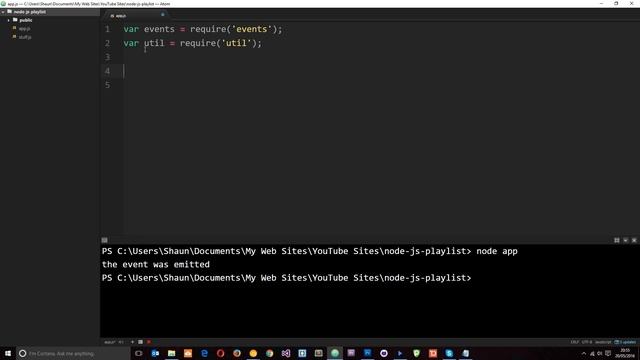
Task: Focus the last terminal prompt line
Action: click(287, 278)
